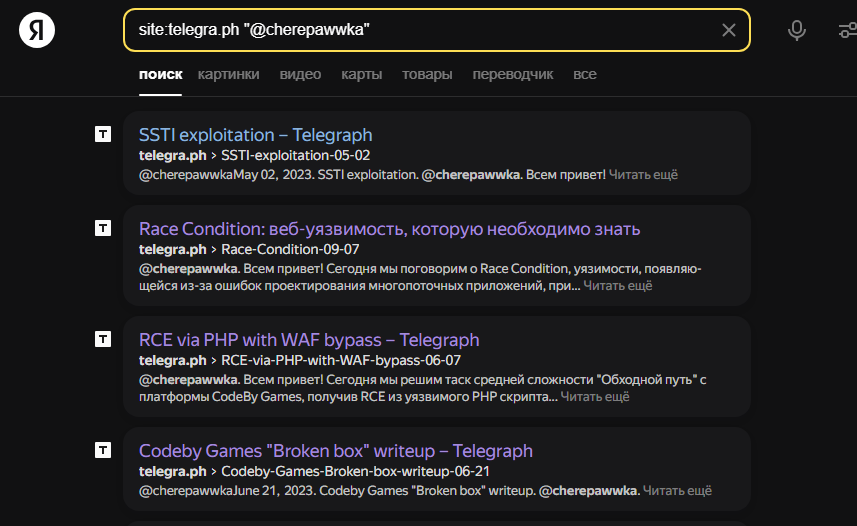
Task: Open the переводчик tab
Action: click(513, 74)
